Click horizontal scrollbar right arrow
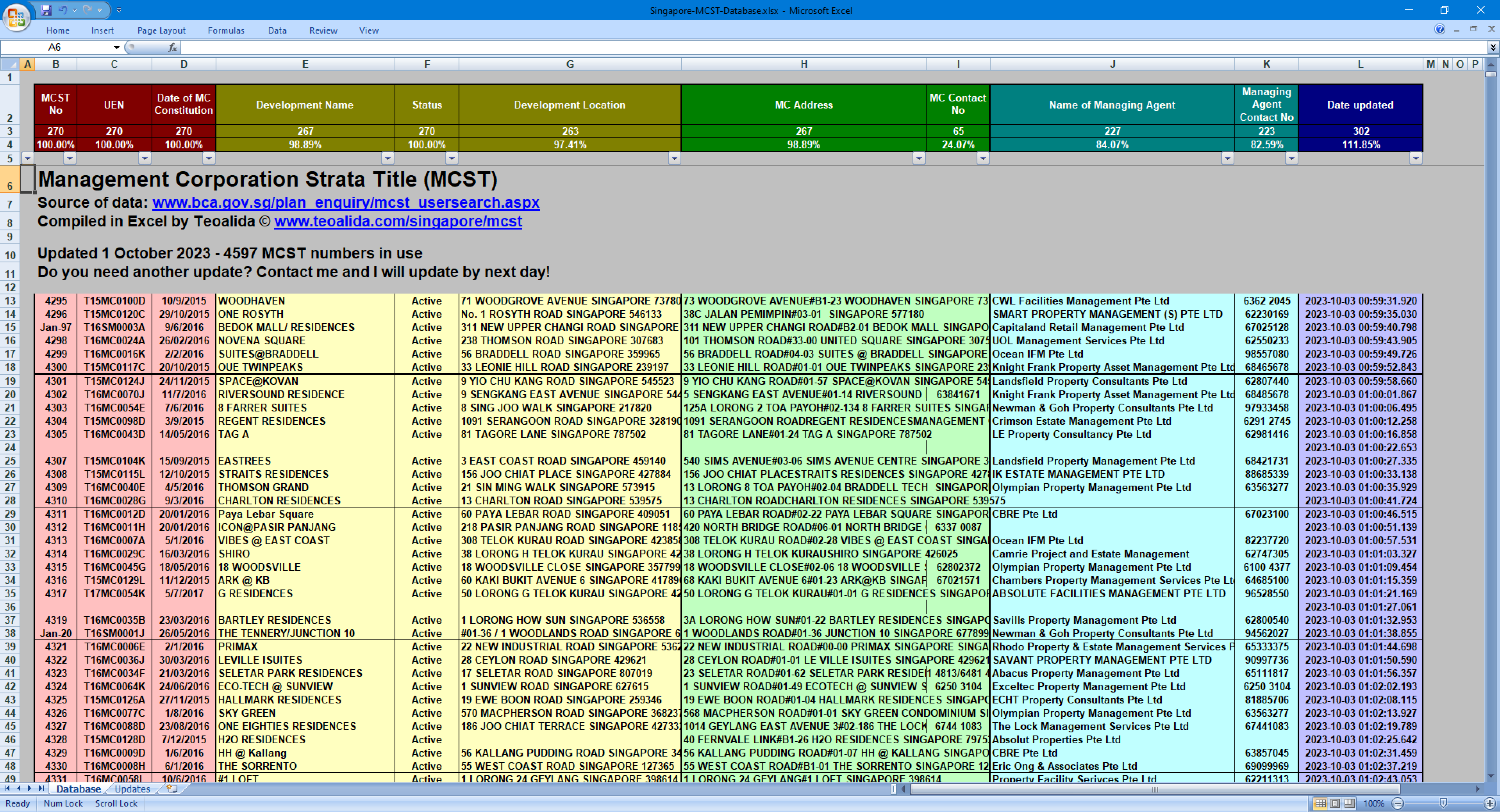Image resolution: width=1500 pixels, height=812 pixels. [x=1477, y=789]
